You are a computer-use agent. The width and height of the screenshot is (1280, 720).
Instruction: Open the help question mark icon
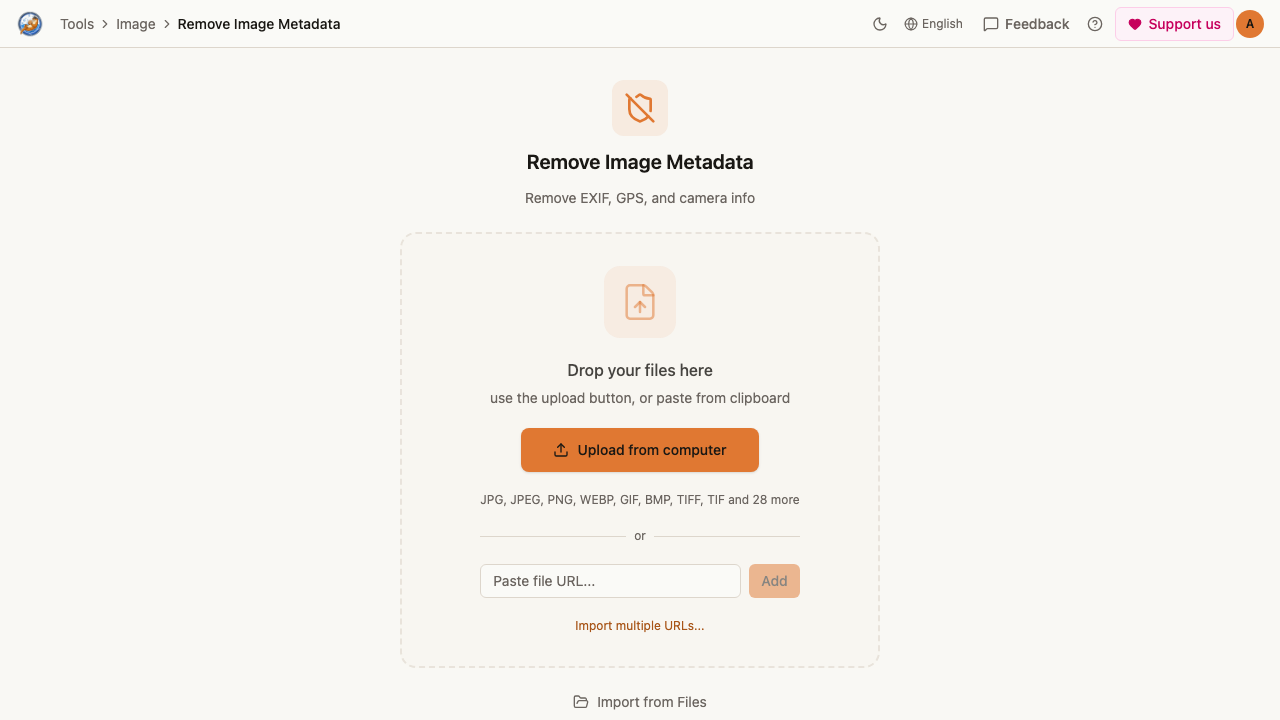(x=1095, y=24)
